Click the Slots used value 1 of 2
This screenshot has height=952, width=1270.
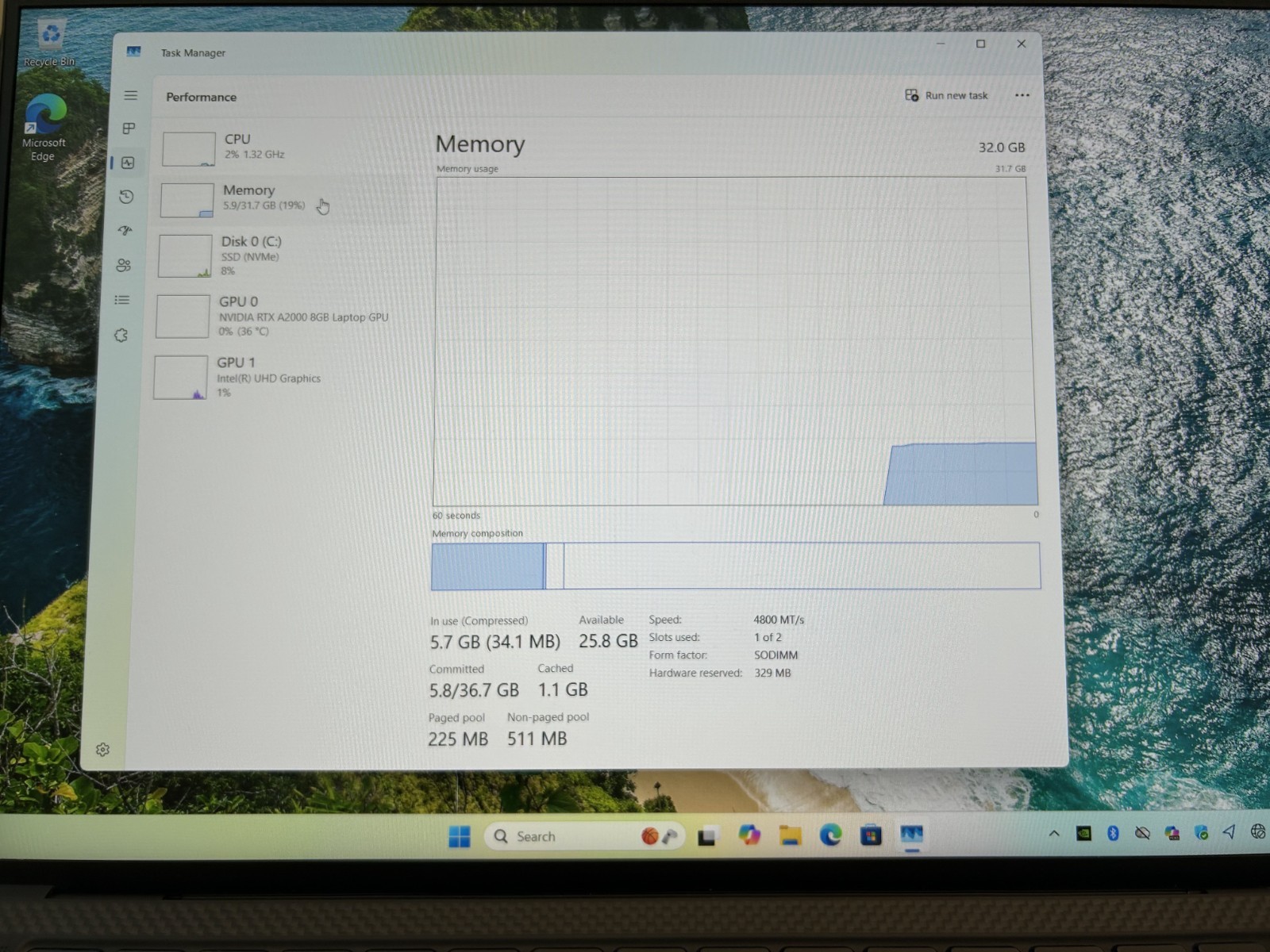[768, 637]
